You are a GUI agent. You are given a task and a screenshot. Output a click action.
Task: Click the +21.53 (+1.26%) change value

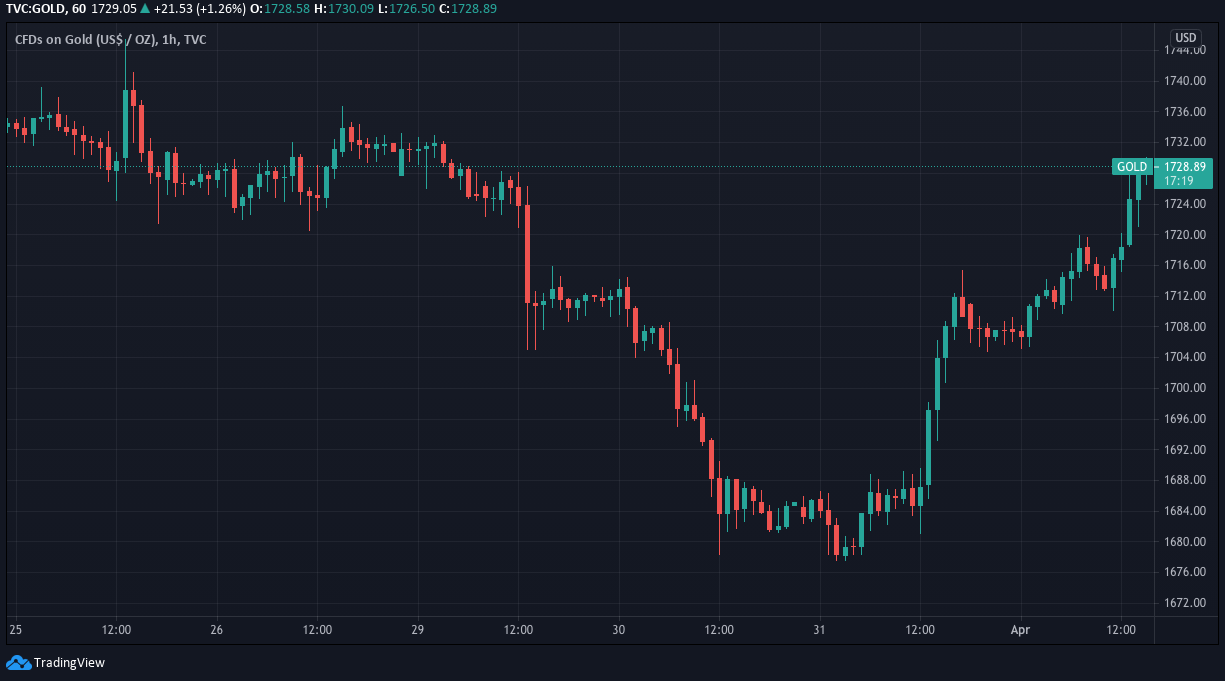199,8
